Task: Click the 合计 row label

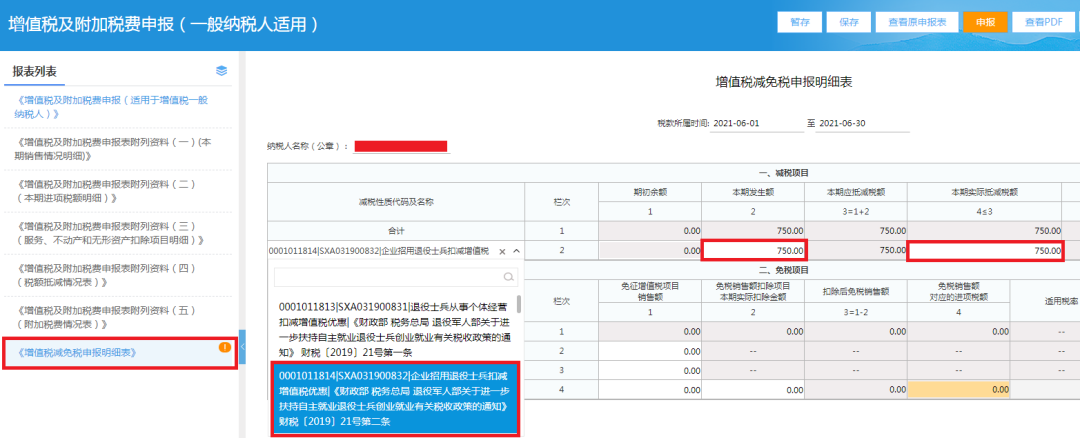Action: tap(396, 231)
